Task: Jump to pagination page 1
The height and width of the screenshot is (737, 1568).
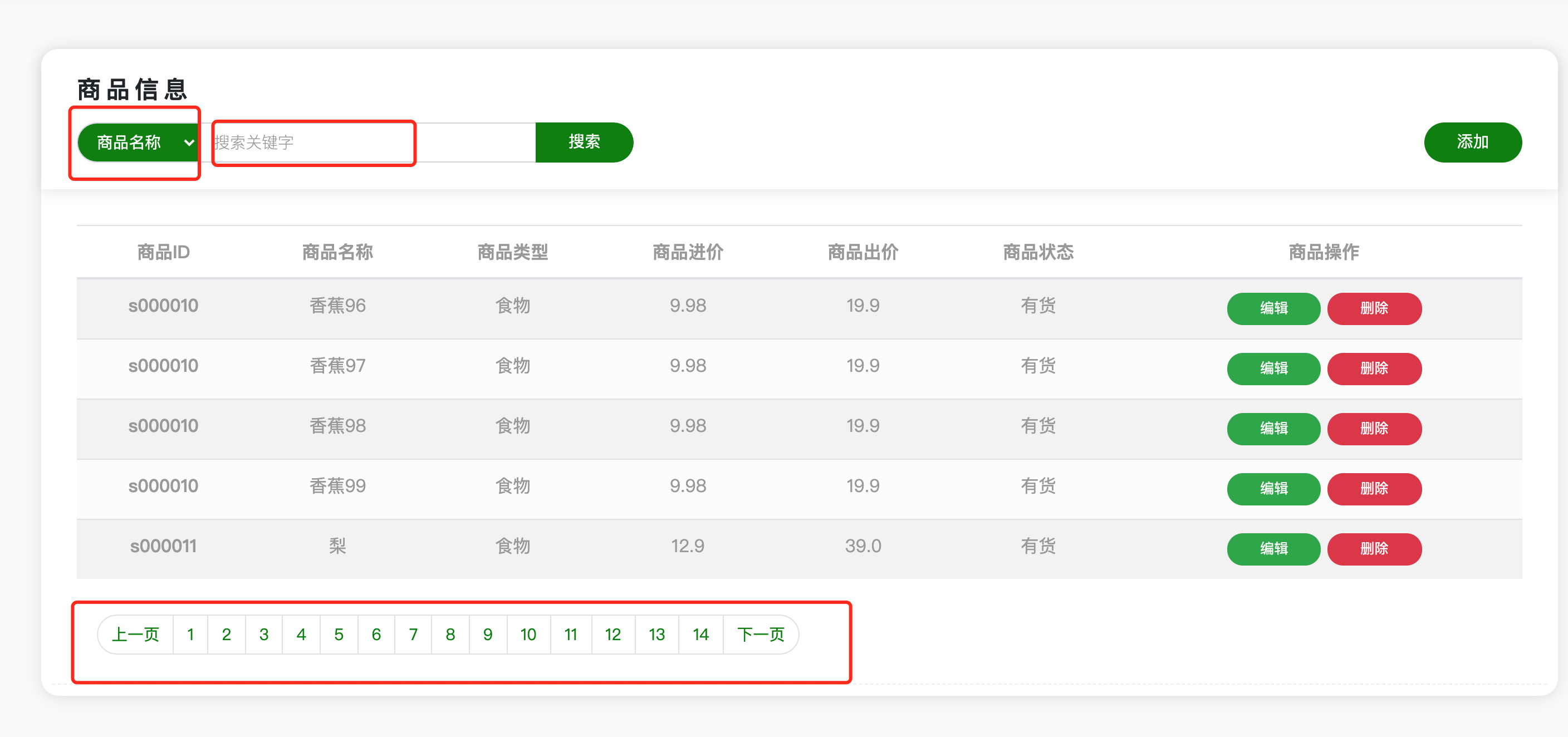Action: coord(190,635)
